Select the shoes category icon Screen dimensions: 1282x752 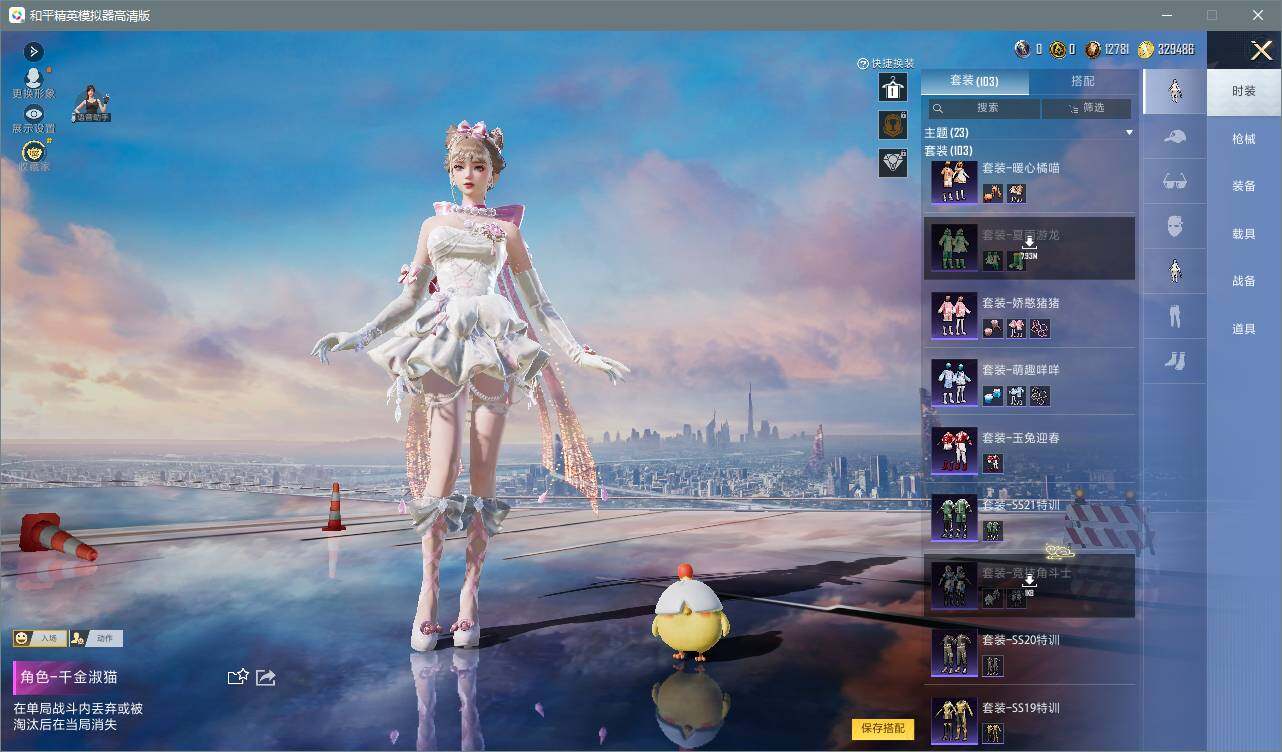point(1175,361)
